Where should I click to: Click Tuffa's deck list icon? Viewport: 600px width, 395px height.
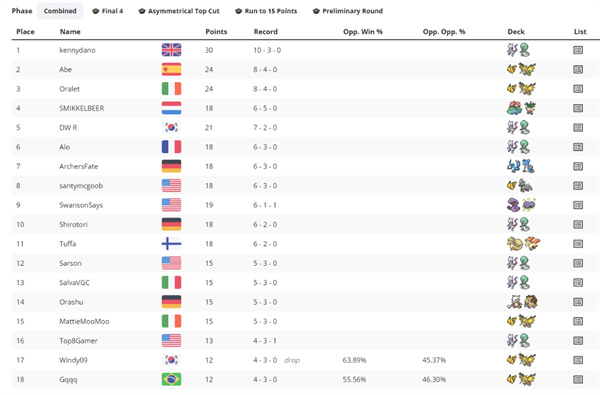tap(578, 243)
